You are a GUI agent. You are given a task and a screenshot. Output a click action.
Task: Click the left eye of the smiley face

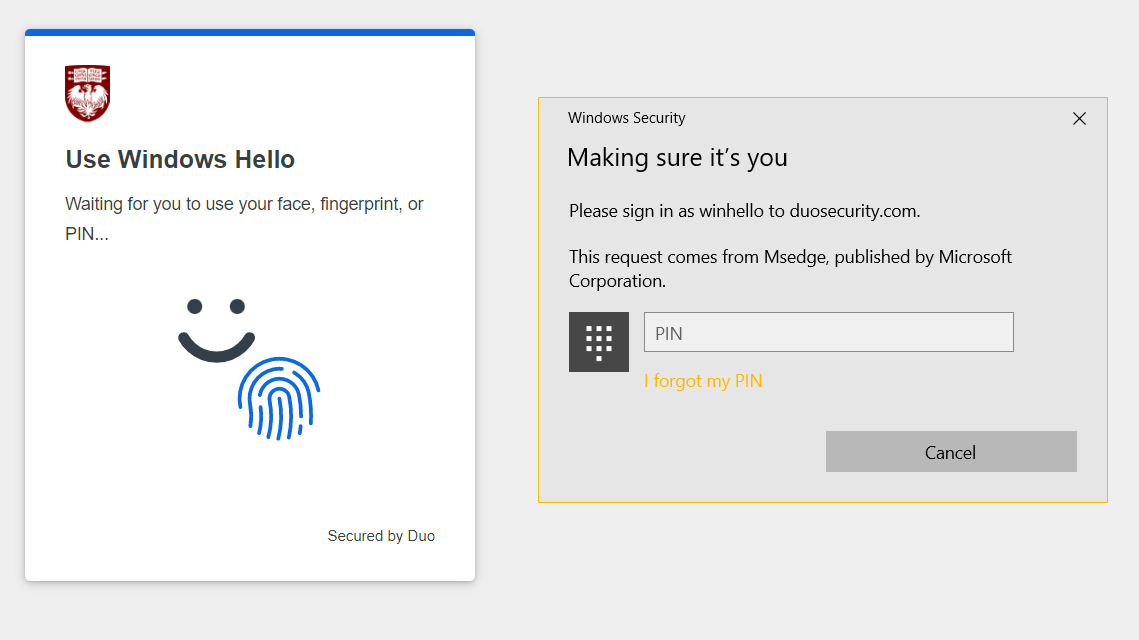195,306
